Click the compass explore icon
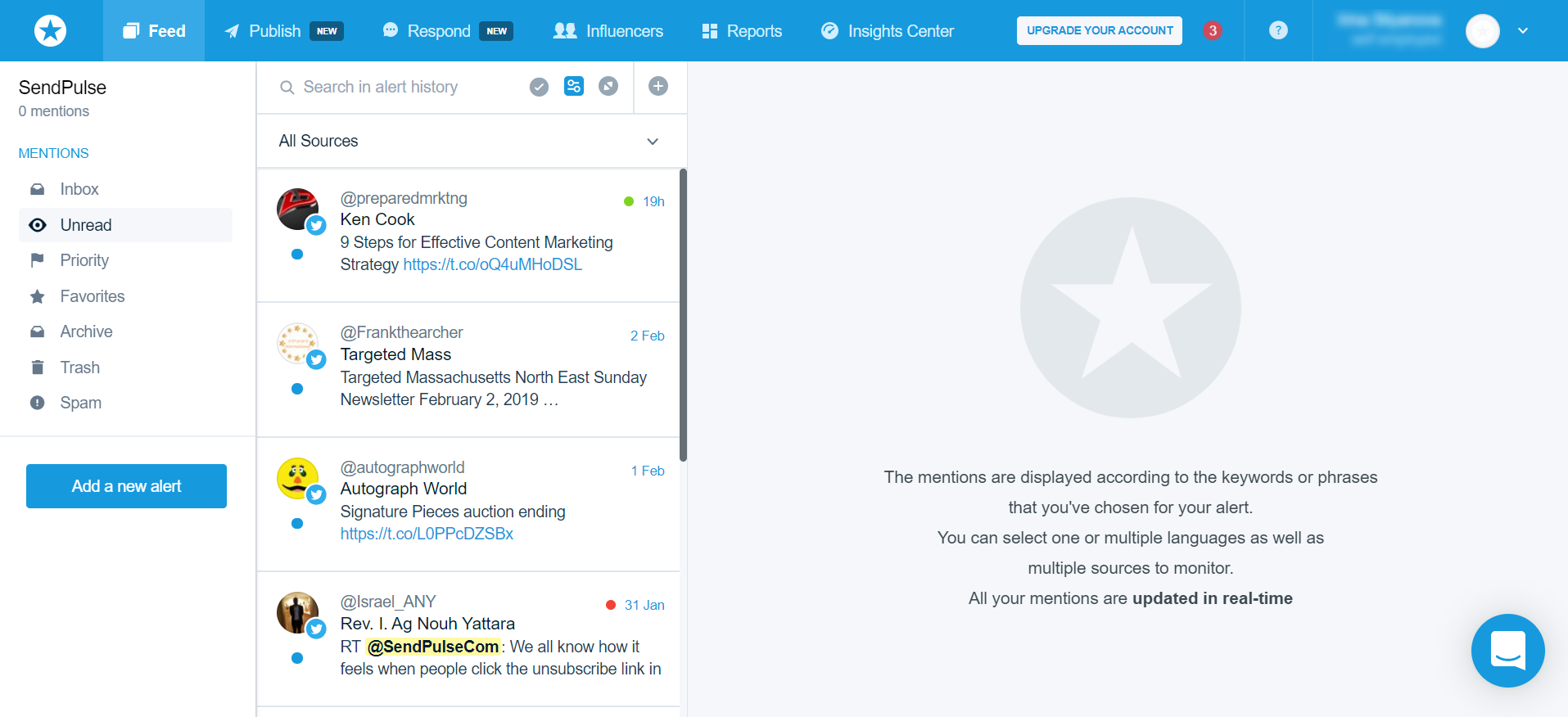The width and height of the screenshot is (1568, 717). pyautogui.click(x=608, y=86)
